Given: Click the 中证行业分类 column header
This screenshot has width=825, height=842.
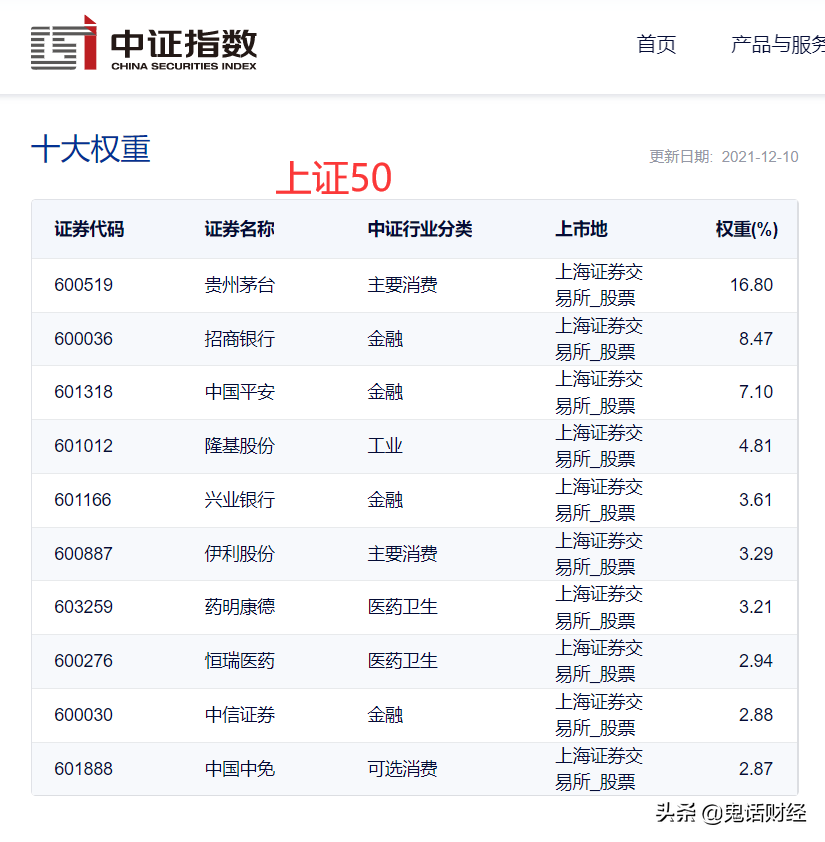Looking at the screenshot, I should (x=420, y=229).
